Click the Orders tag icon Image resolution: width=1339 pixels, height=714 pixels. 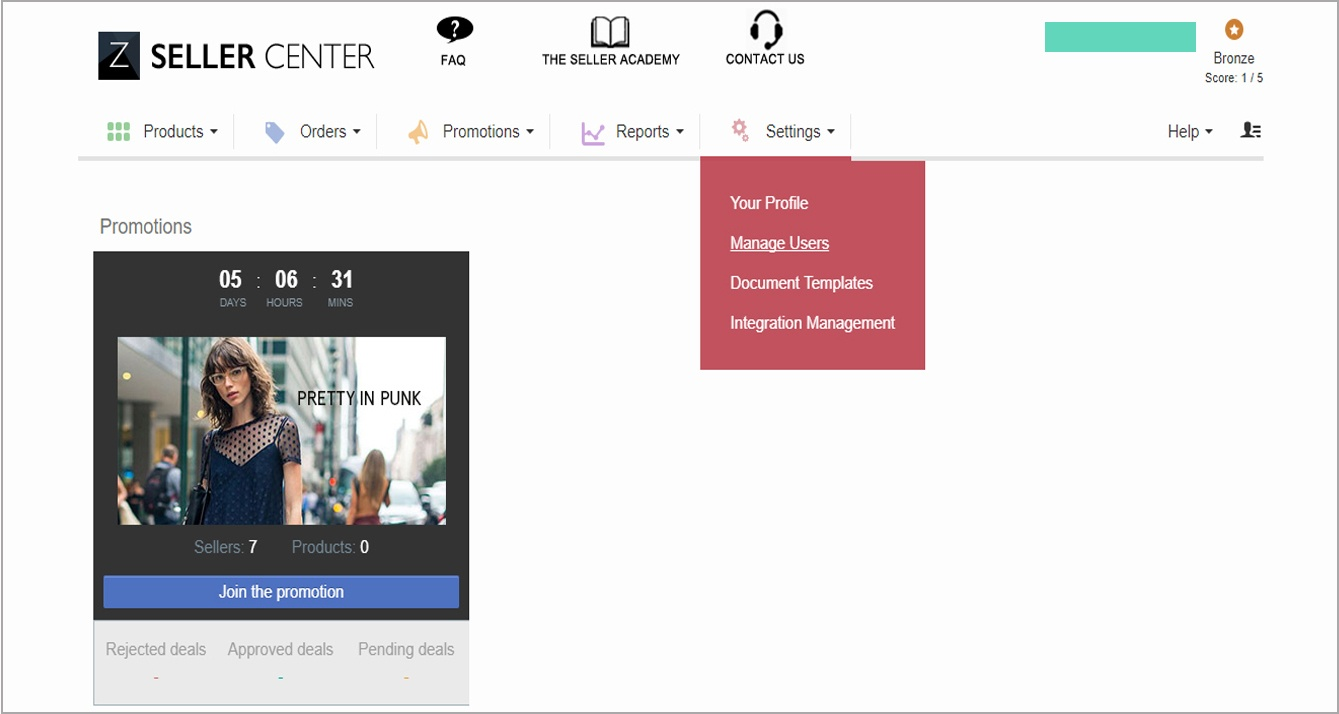click(274, 132)
